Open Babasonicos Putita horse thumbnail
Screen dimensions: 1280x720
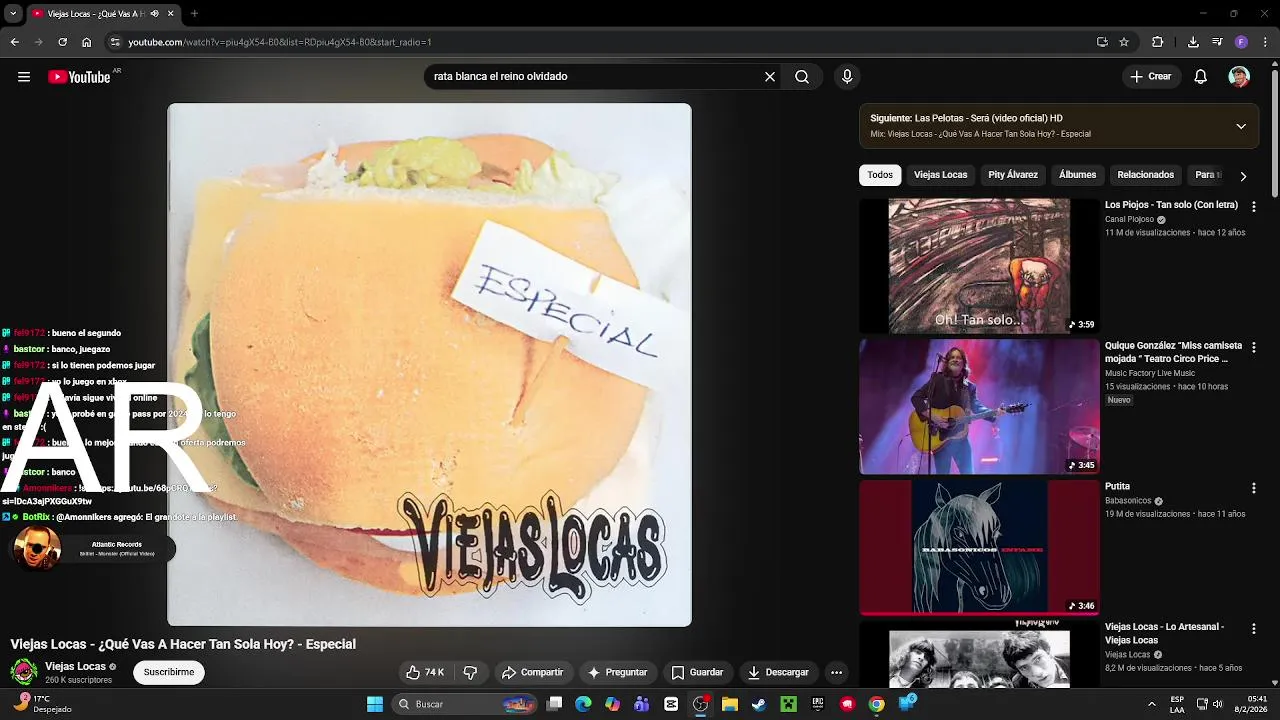(979, 548)
